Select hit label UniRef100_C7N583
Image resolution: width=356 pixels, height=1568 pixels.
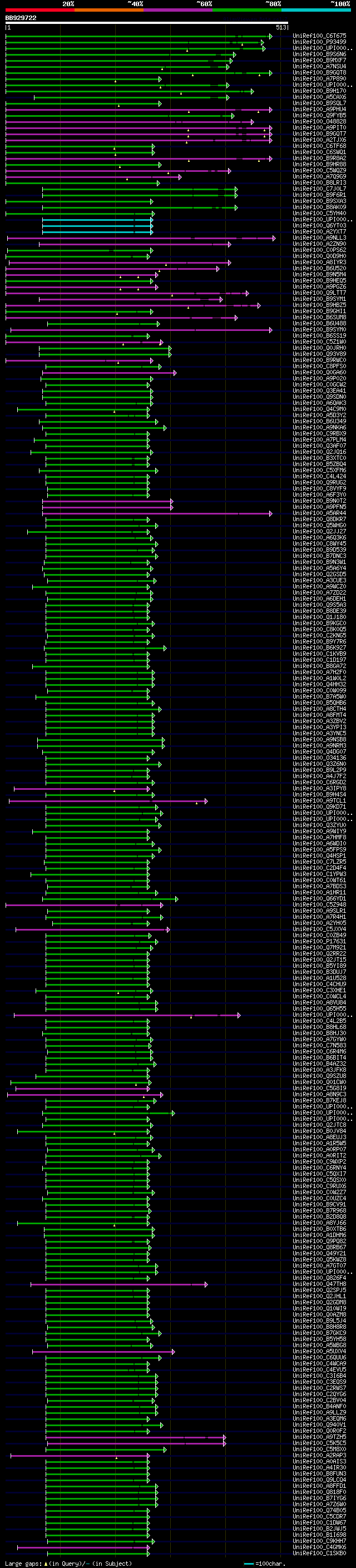point(319,1046)
